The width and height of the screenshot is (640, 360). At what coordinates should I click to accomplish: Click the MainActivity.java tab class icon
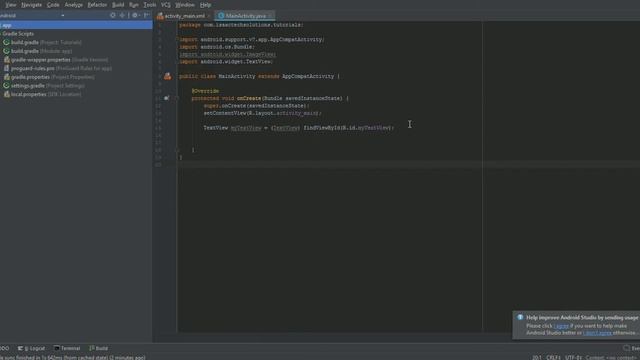[x=221, y=16]
